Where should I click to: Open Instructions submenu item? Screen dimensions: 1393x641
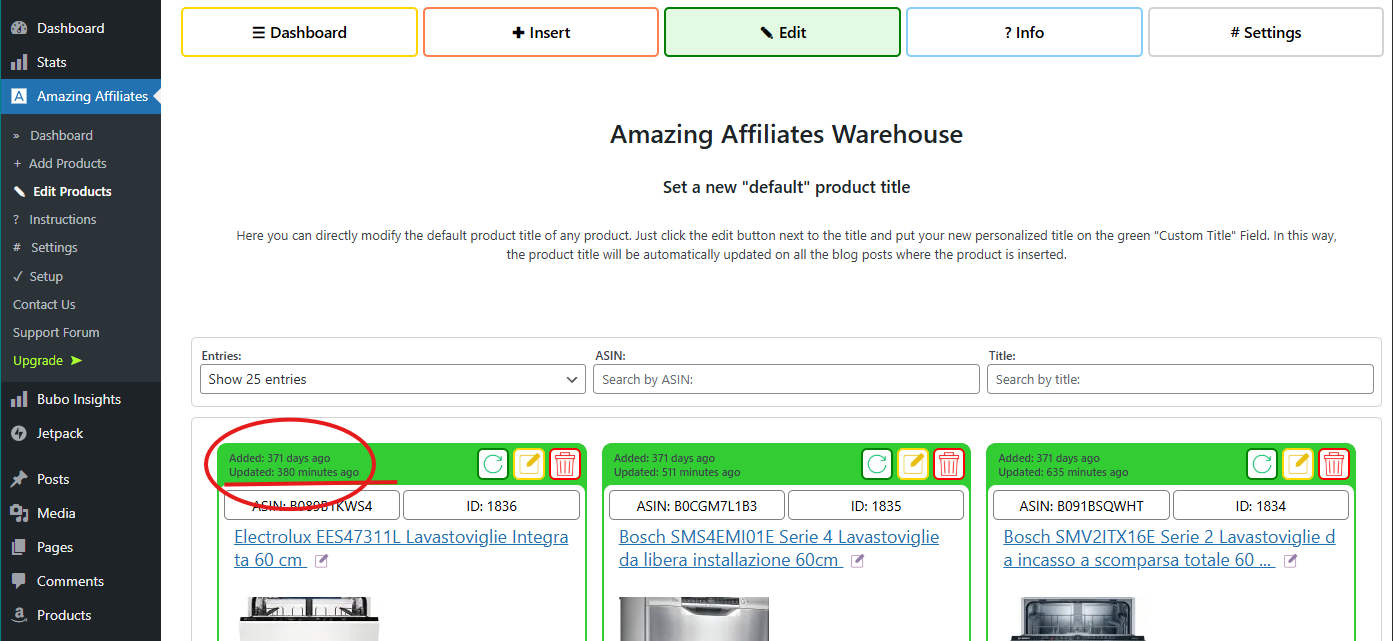(62, 219)
